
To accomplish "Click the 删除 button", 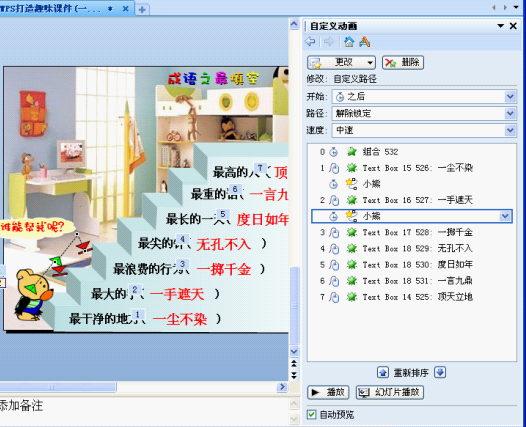I will pyautogui.click(x=403, y=62).
